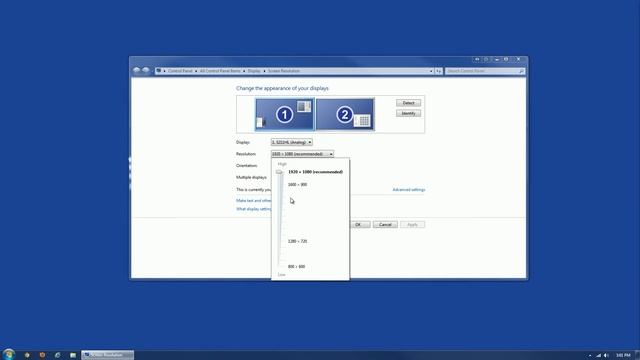Screen dimensions: 640x360
Task: Open the Windows Start menu
Action: click(9, 354)
